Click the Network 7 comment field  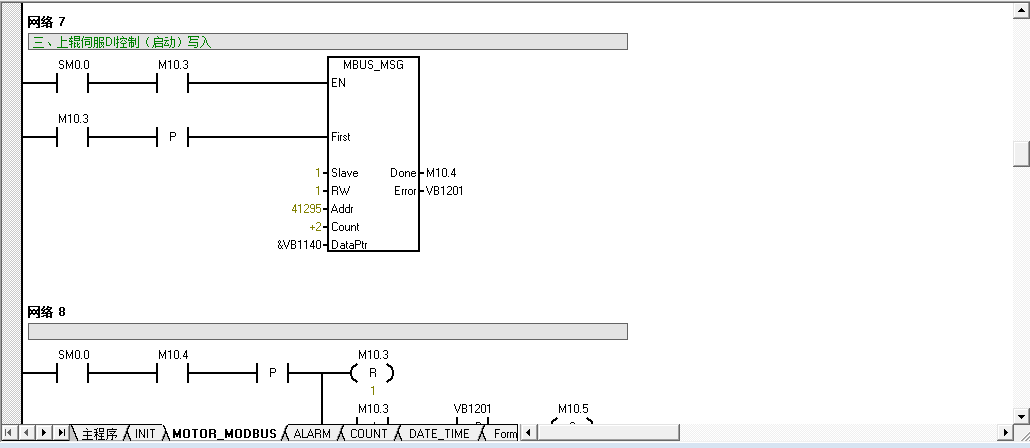(327, 42)
